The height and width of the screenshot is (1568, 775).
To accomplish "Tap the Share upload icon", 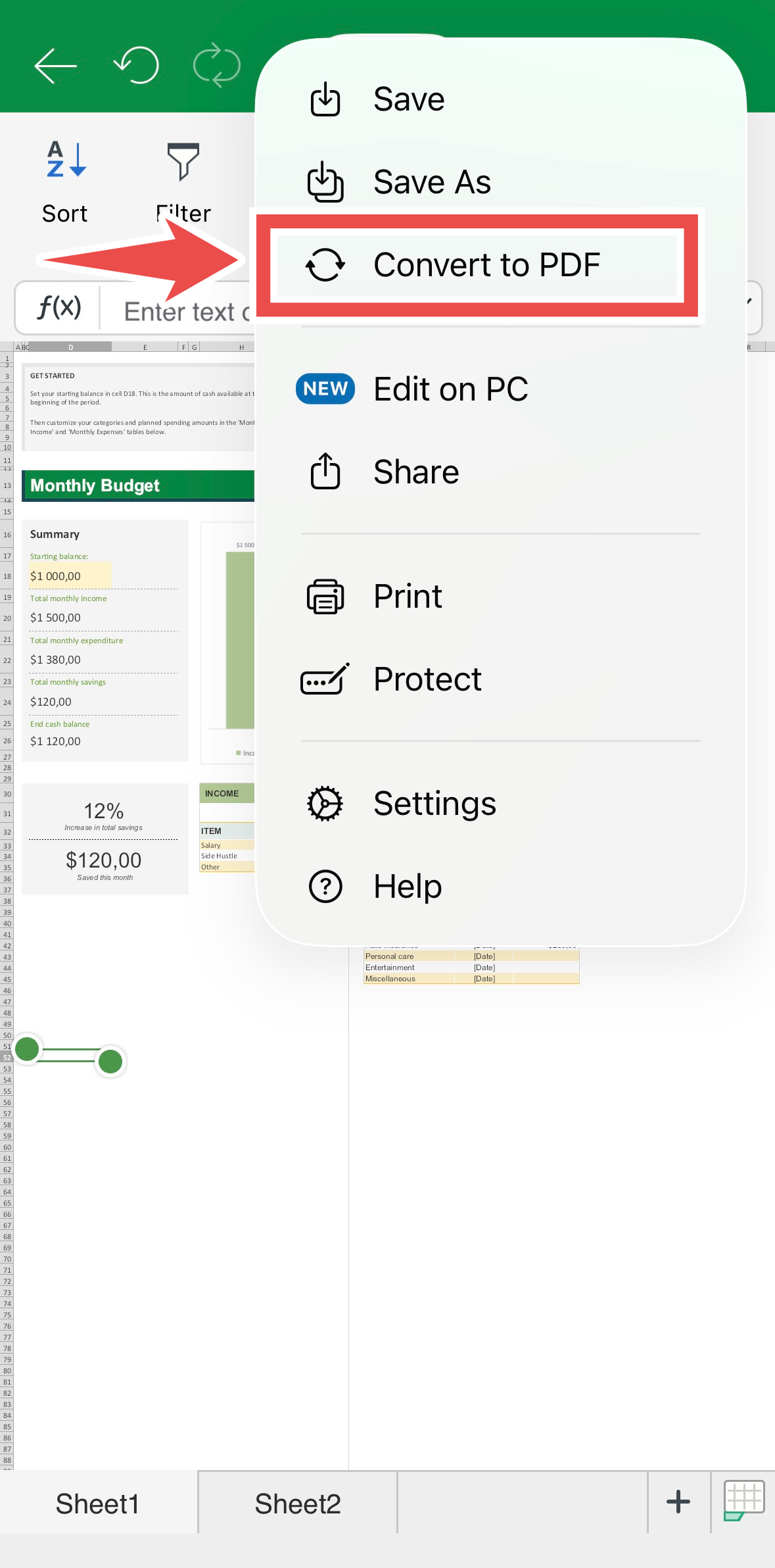I will pyautogui.click(x=325, y=471).
